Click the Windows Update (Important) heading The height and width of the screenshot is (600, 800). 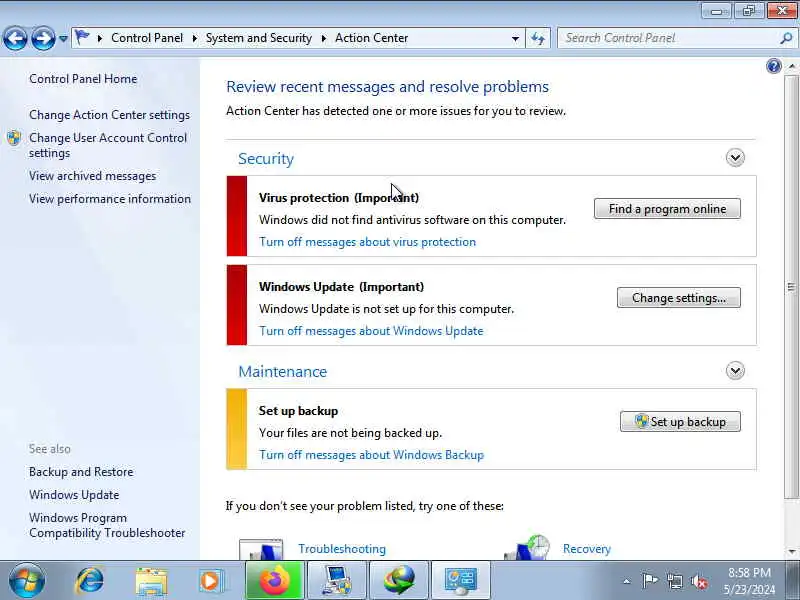[341, 287]
